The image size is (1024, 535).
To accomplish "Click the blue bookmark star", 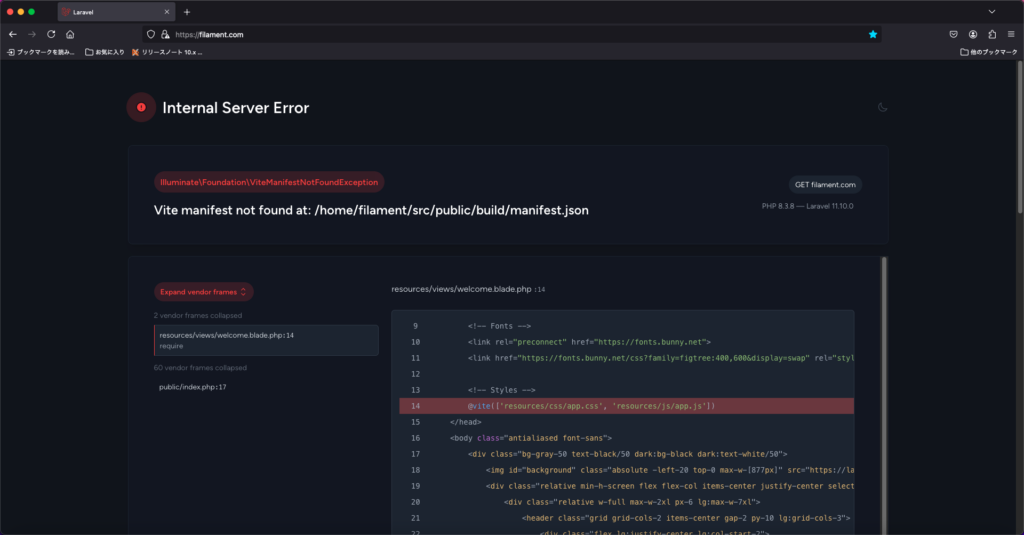I will pos(872,35).
